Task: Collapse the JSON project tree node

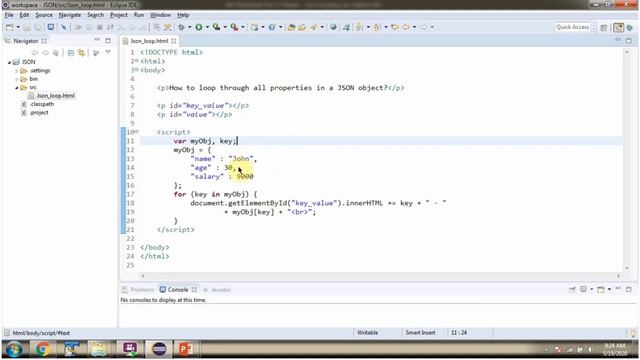Action: point(9,62)
